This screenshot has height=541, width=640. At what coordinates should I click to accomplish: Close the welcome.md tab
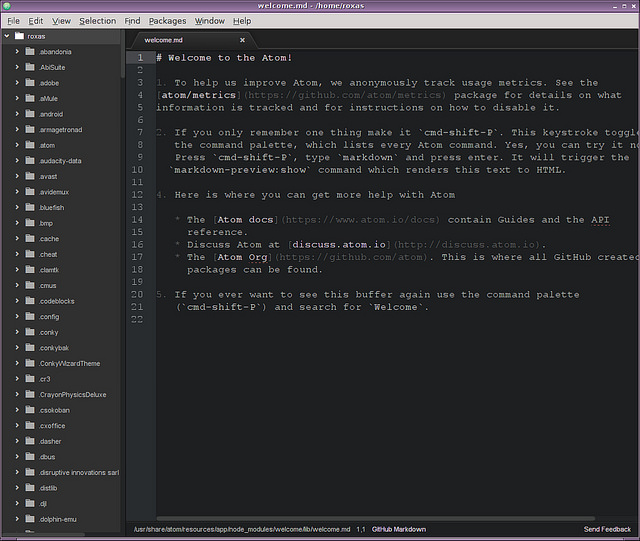[242, 40]
